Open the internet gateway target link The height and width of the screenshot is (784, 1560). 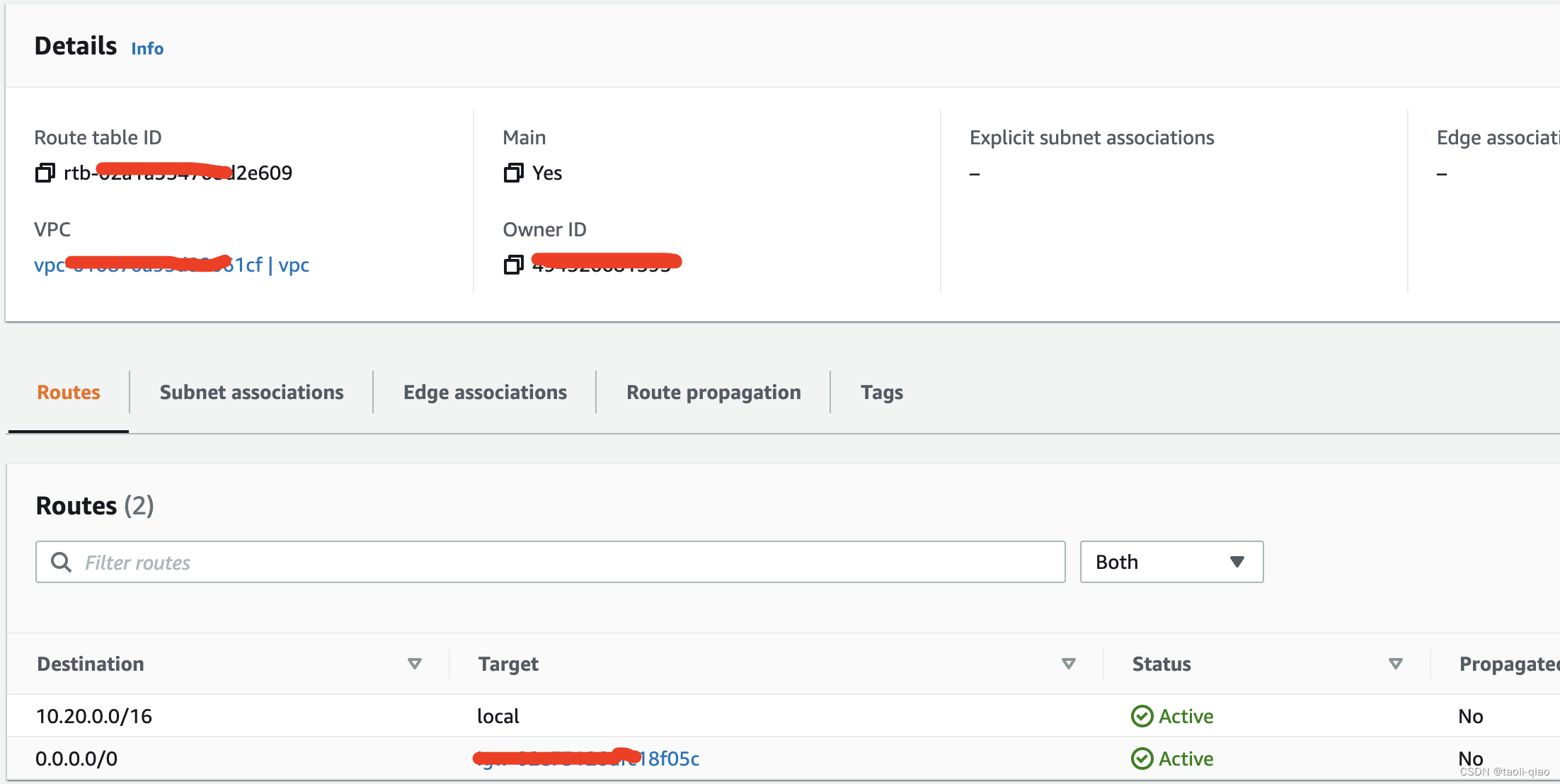coord(587,759)
